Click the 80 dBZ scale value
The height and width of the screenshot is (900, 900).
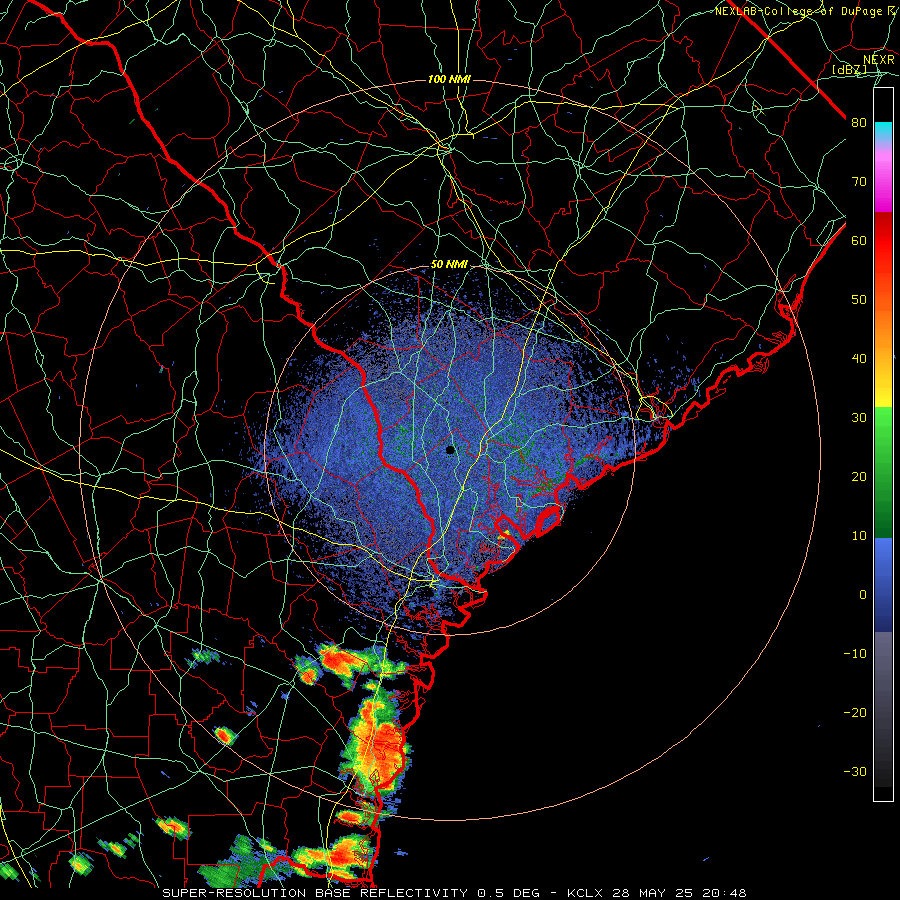[x=859, y=122]
